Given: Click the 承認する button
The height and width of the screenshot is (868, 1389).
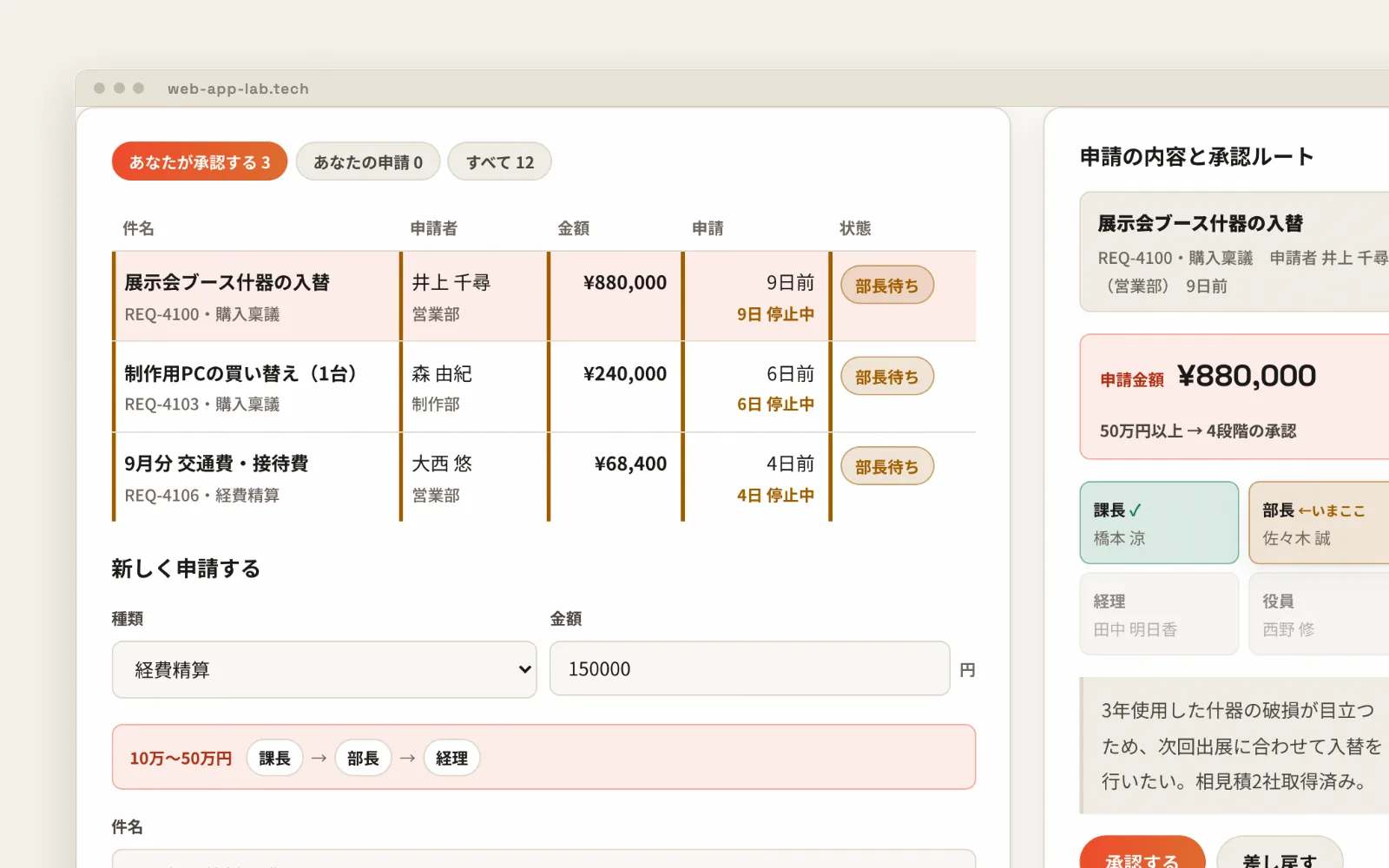Looking at the screenshot, I should pos(1142,855).
